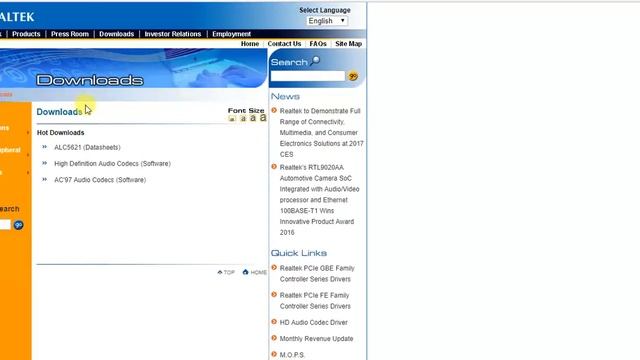This screenshot has width=640, height=360.
Task: Click the HOME link with house icon
Action: 254,272
